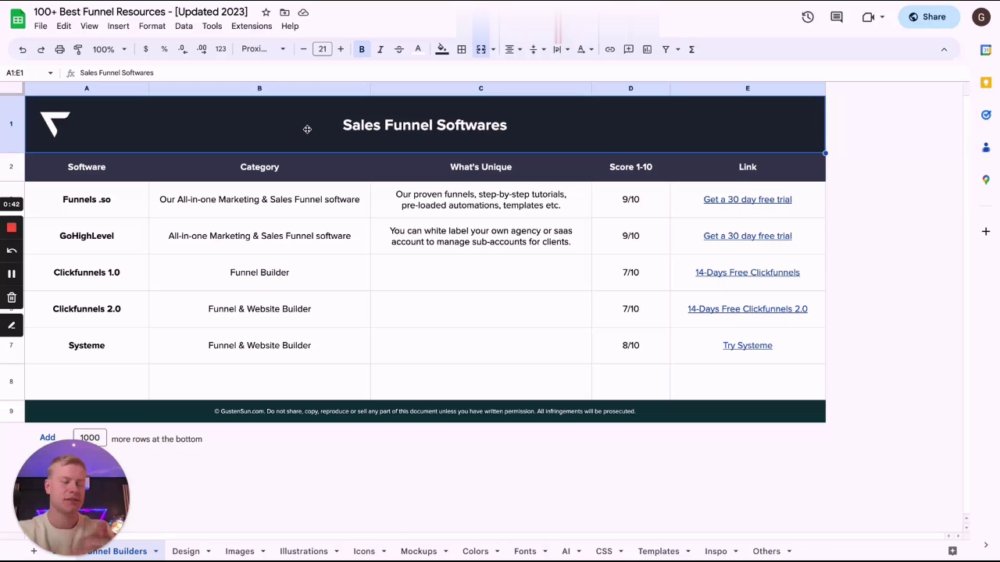Star the document title
1000x562 pixels.
[266, 12]
